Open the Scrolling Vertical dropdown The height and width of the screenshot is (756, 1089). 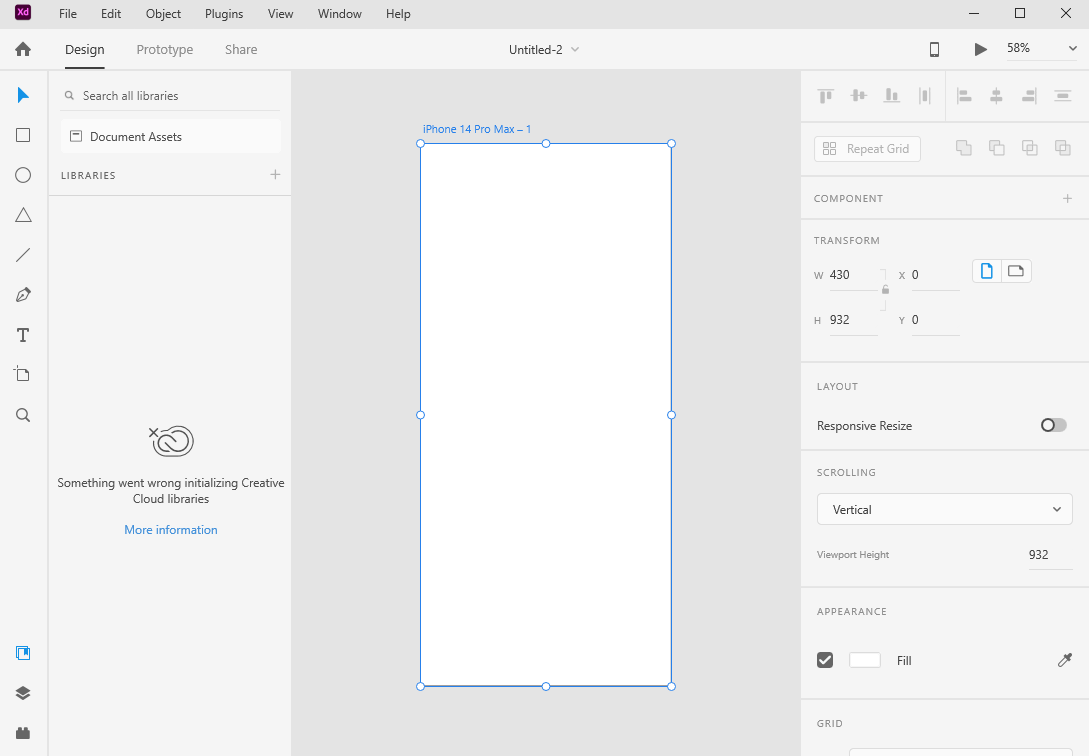click(945, 510)
